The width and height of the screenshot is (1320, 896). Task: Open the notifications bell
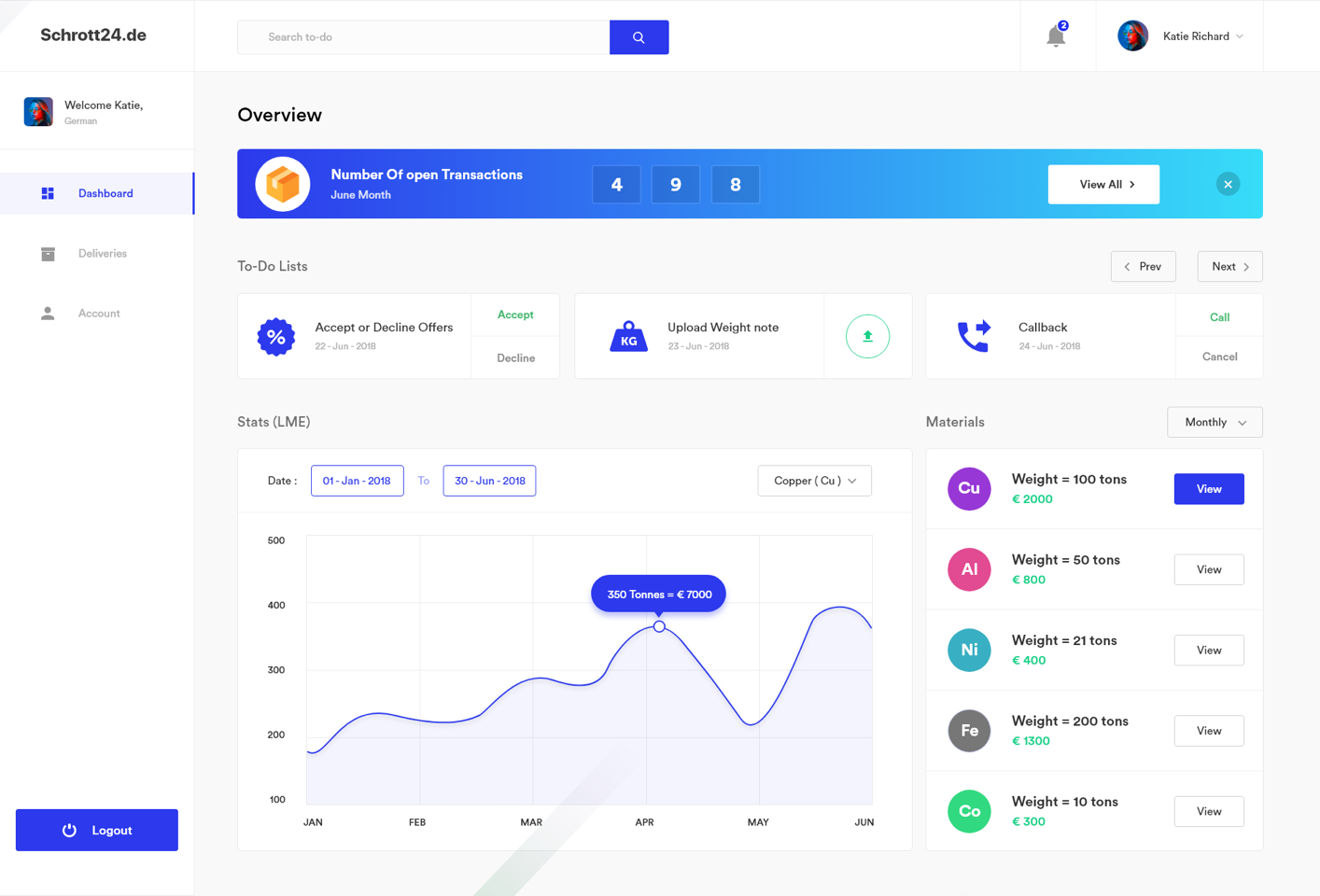tap(1056, 36)
